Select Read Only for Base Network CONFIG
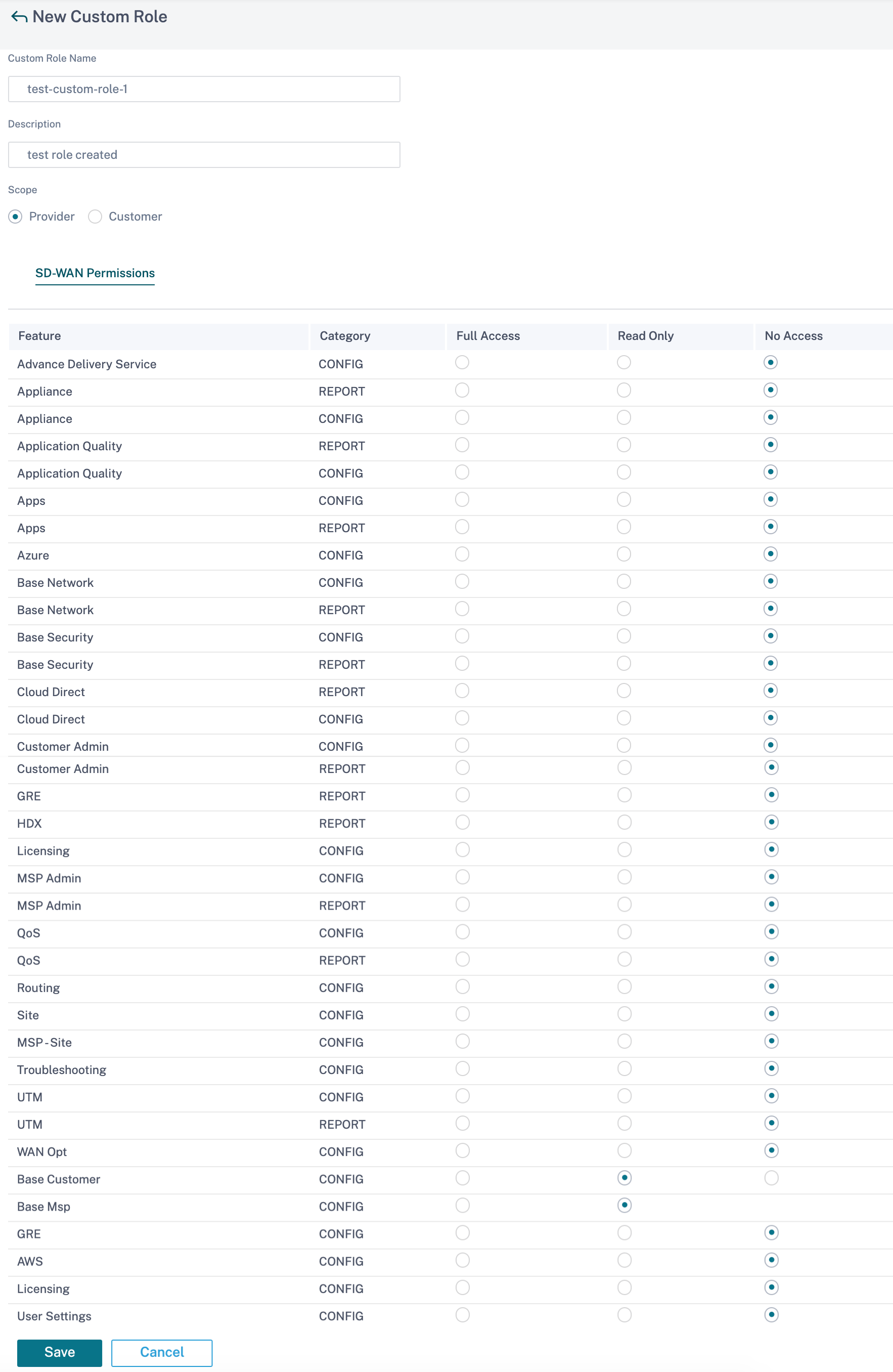Viewport: 893px width, 1372px height. point(624,582)
